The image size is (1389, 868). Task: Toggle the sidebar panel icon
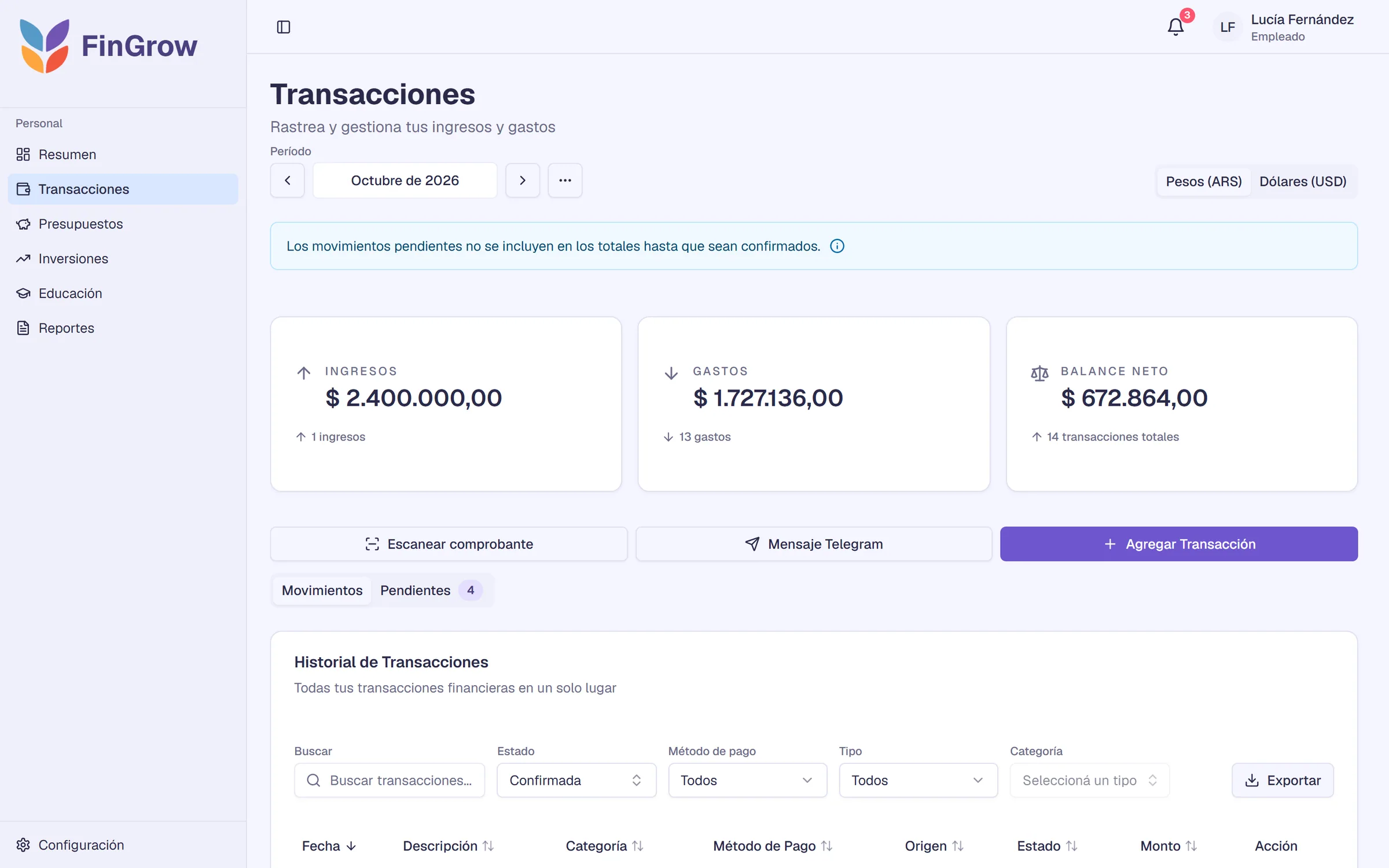[x=284, y=27]
